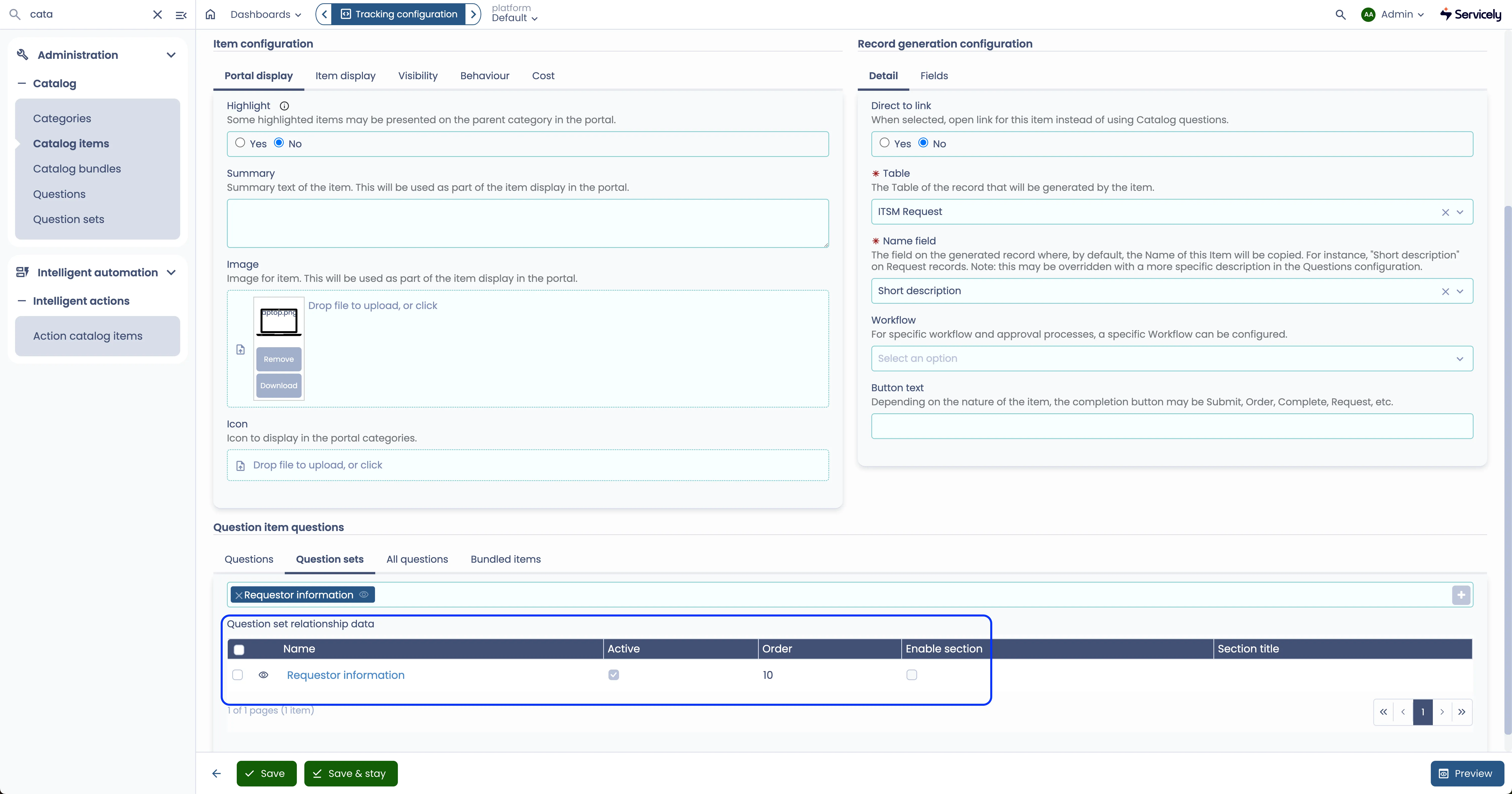Switch to the Visibility tab
The image size is (1512, 794).
coord(418,76)
